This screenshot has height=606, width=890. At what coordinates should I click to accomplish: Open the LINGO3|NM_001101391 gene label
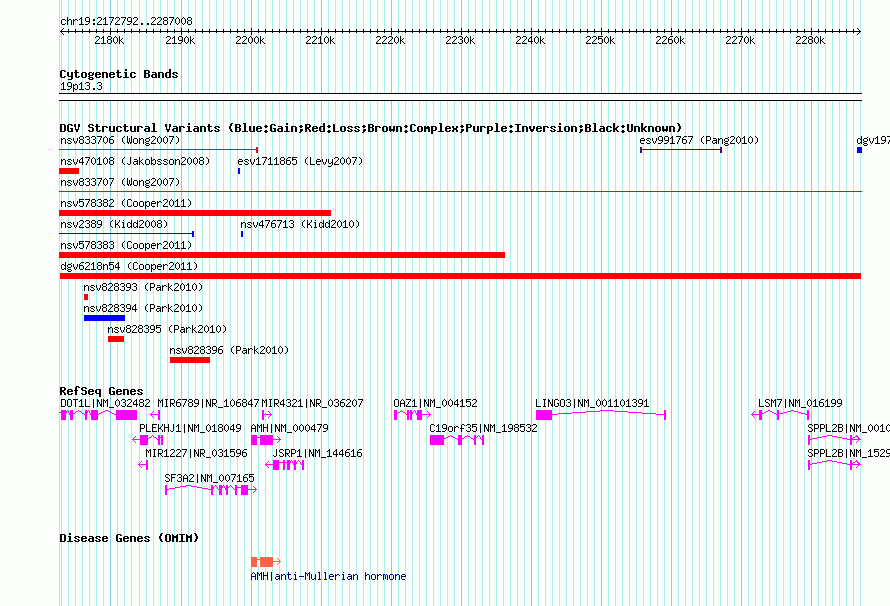tap(592, 403)
